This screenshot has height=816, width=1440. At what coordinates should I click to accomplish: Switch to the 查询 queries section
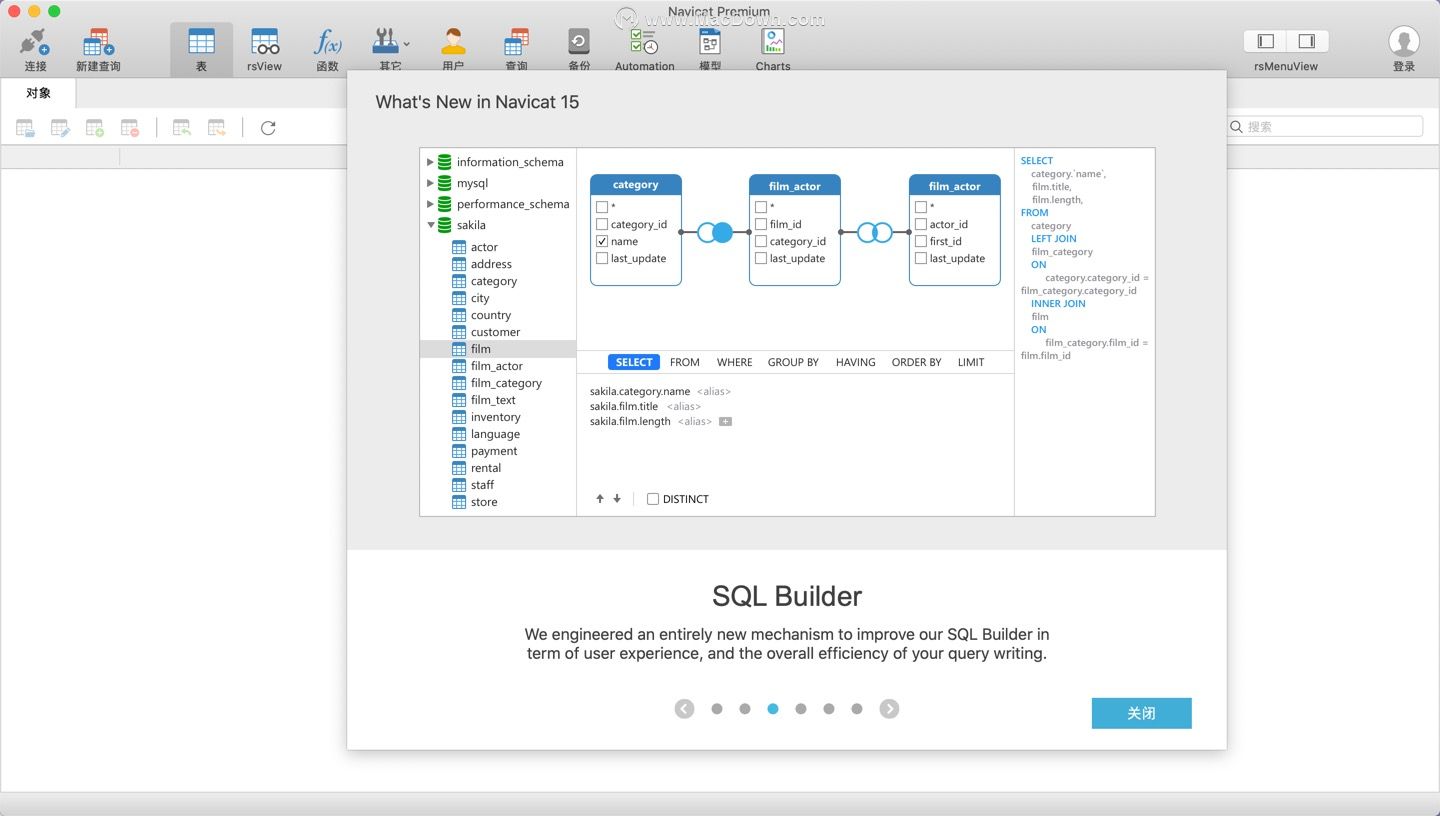tap(516, 49)
